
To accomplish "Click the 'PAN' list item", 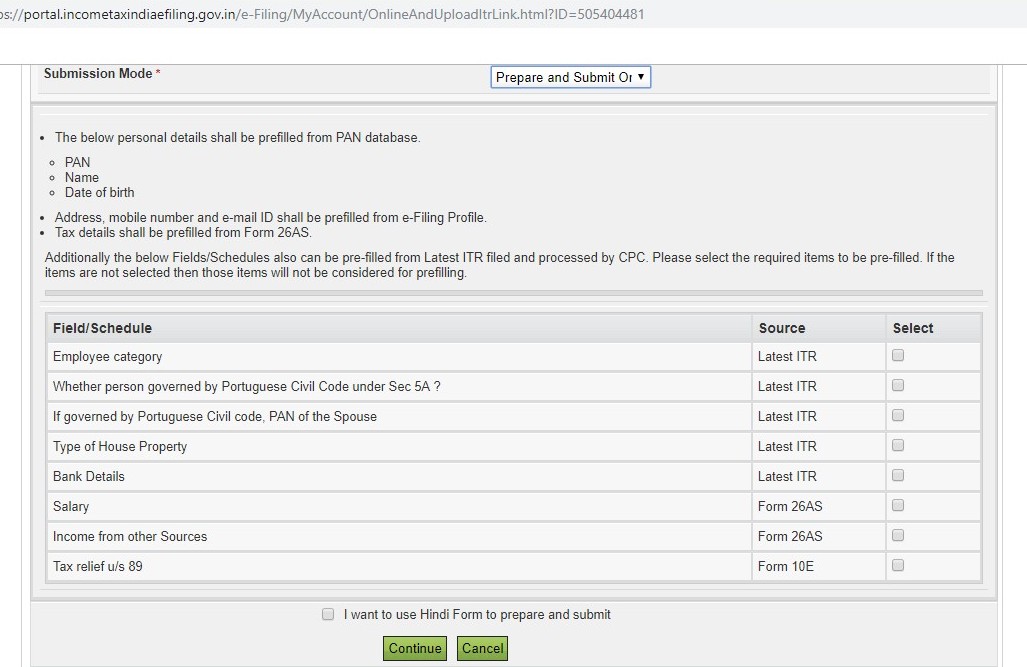I will tap(77, 162).
